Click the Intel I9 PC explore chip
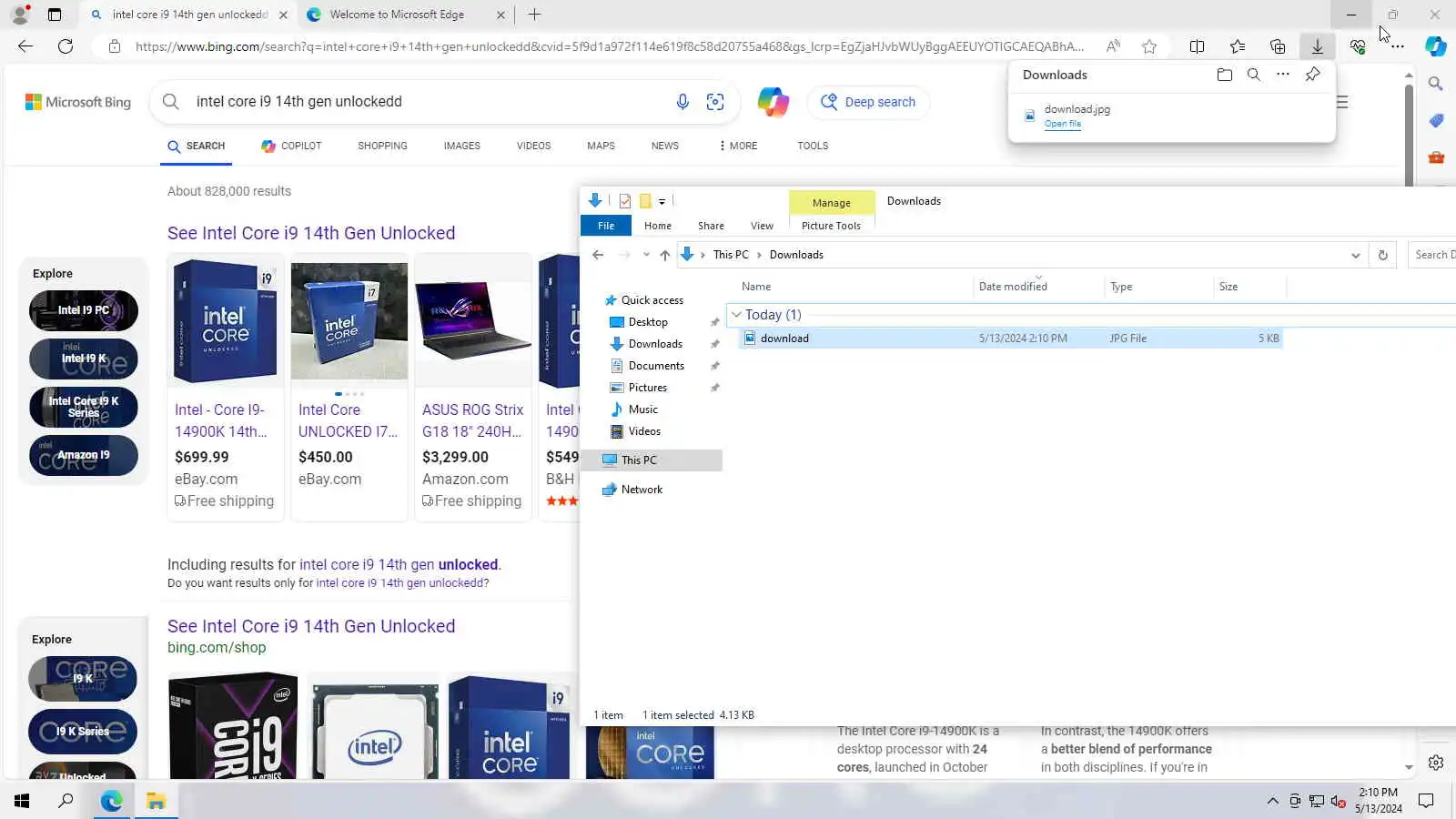This screenshot has width=1456, height=819. 84,310
